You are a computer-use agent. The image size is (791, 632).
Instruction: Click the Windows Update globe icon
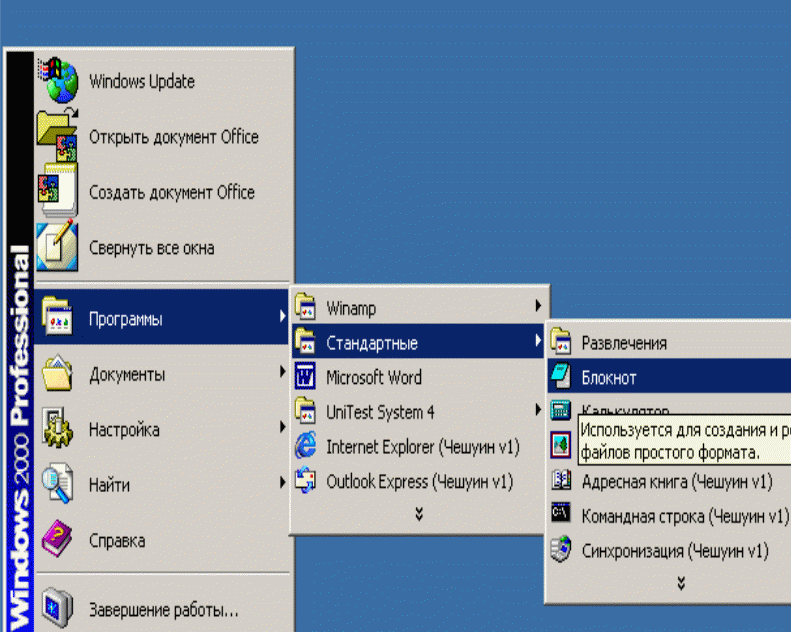click(58, 81)
